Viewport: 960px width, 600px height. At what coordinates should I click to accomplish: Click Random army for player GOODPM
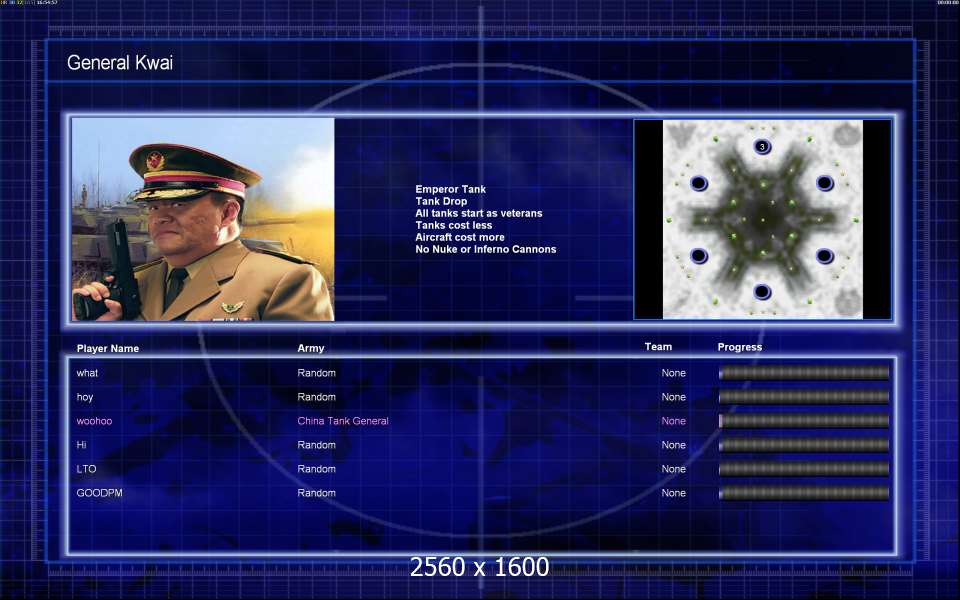(317, 493)
